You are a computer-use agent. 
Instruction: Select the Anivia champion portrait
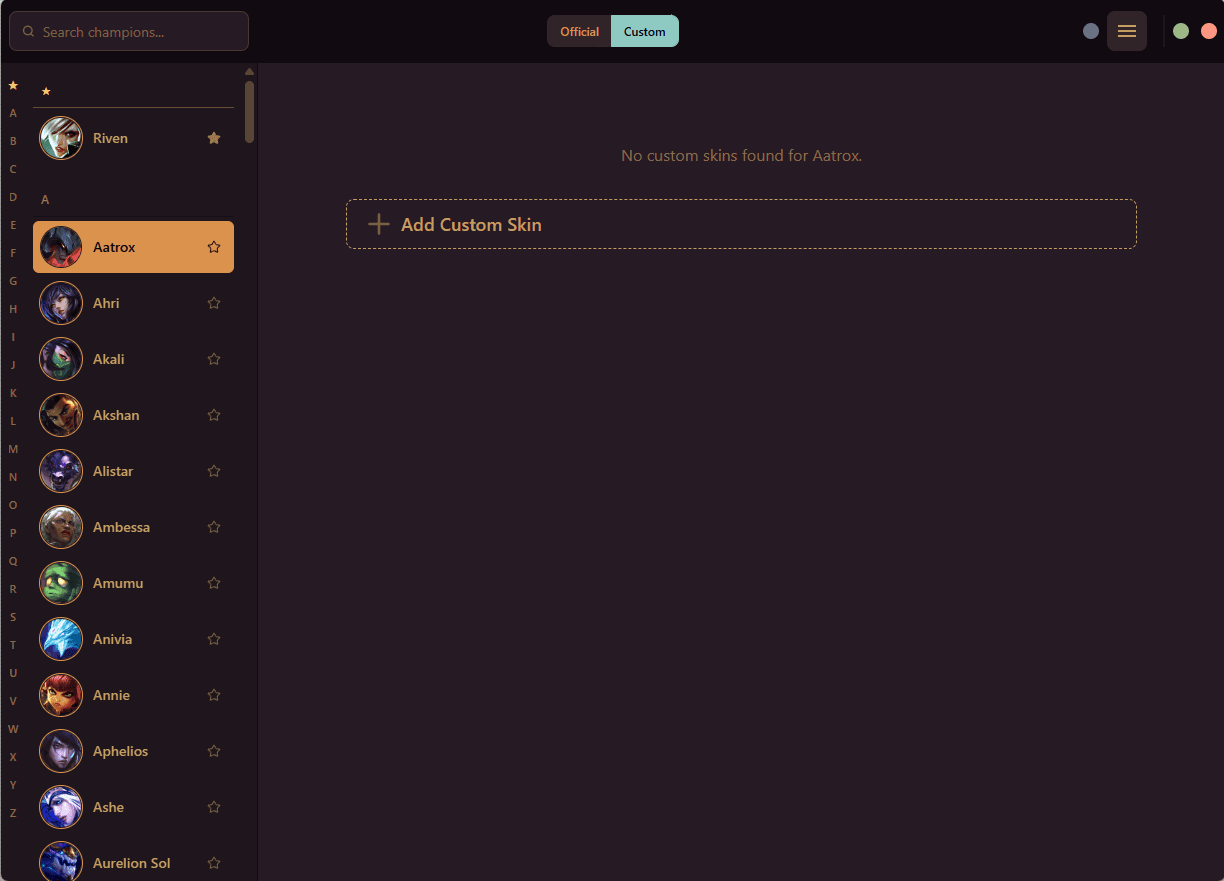[x=61, y=639]
